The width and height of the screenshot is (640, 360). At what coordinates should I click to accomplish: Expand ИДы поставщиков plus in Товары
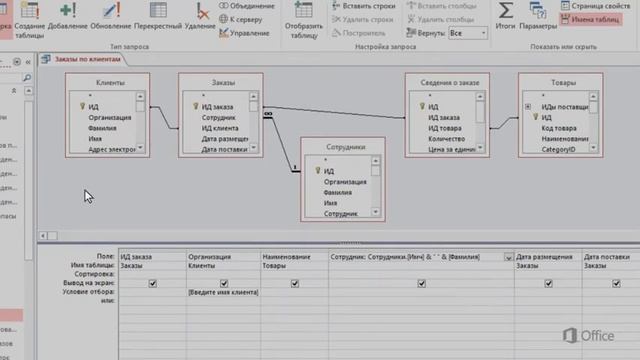click(528, 107)
